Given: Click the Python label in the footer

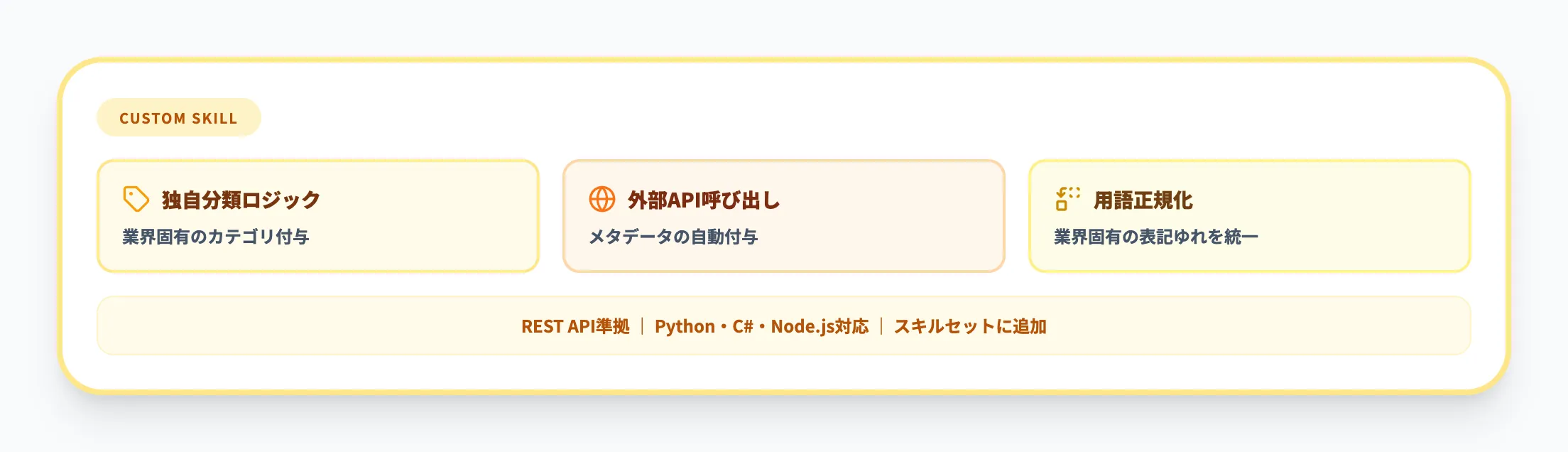Looking at the screenshot, I should click(x=685, y=326).
